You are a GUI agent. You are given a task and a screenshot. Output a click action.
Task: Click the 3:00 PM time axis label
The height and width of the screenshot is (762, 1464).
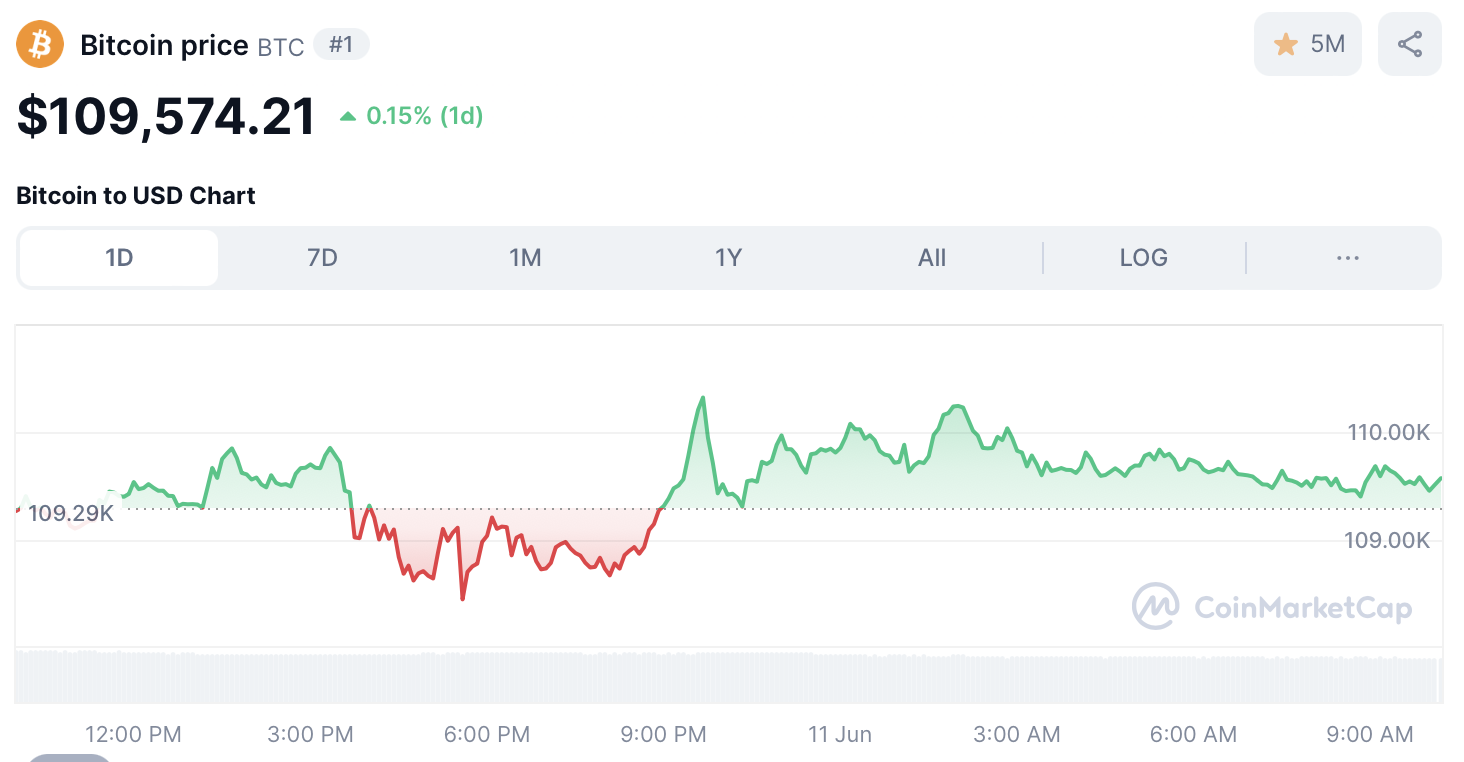311,734
